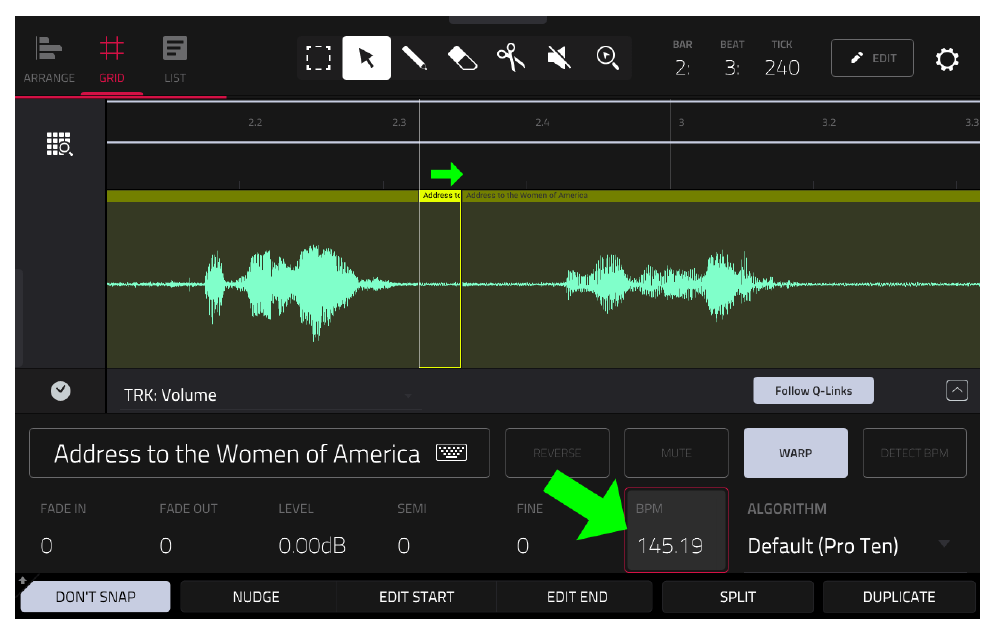Open settings with the gear icon

pos(947,59)
